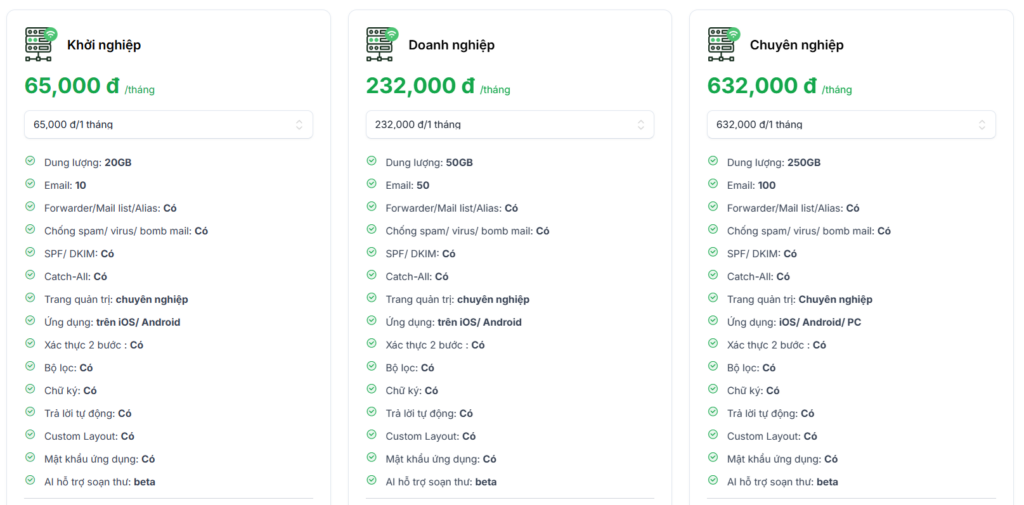Screen dimensions: 1024x505
Task: Click the checkmark icon beside Dung lượng 250GB
Action: tap(713, 161)
